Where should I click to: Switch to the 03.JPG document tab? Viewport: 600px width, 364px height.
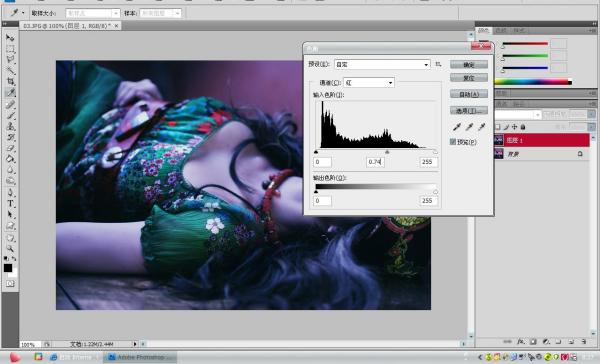tap(68, 26)
